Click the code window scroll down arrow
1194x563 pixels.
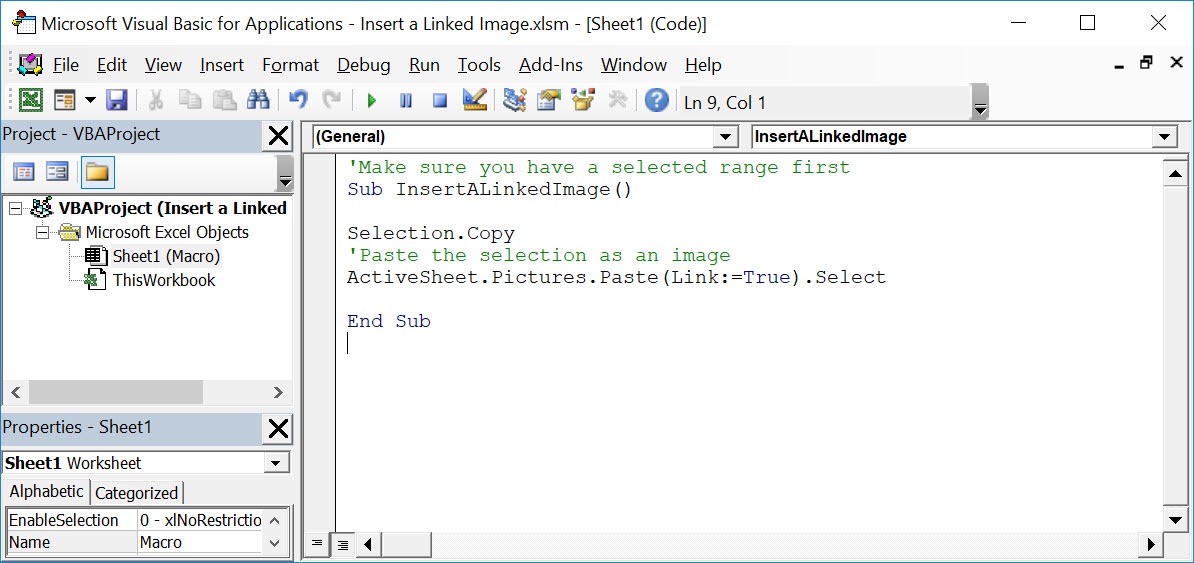coord(1175,520)
